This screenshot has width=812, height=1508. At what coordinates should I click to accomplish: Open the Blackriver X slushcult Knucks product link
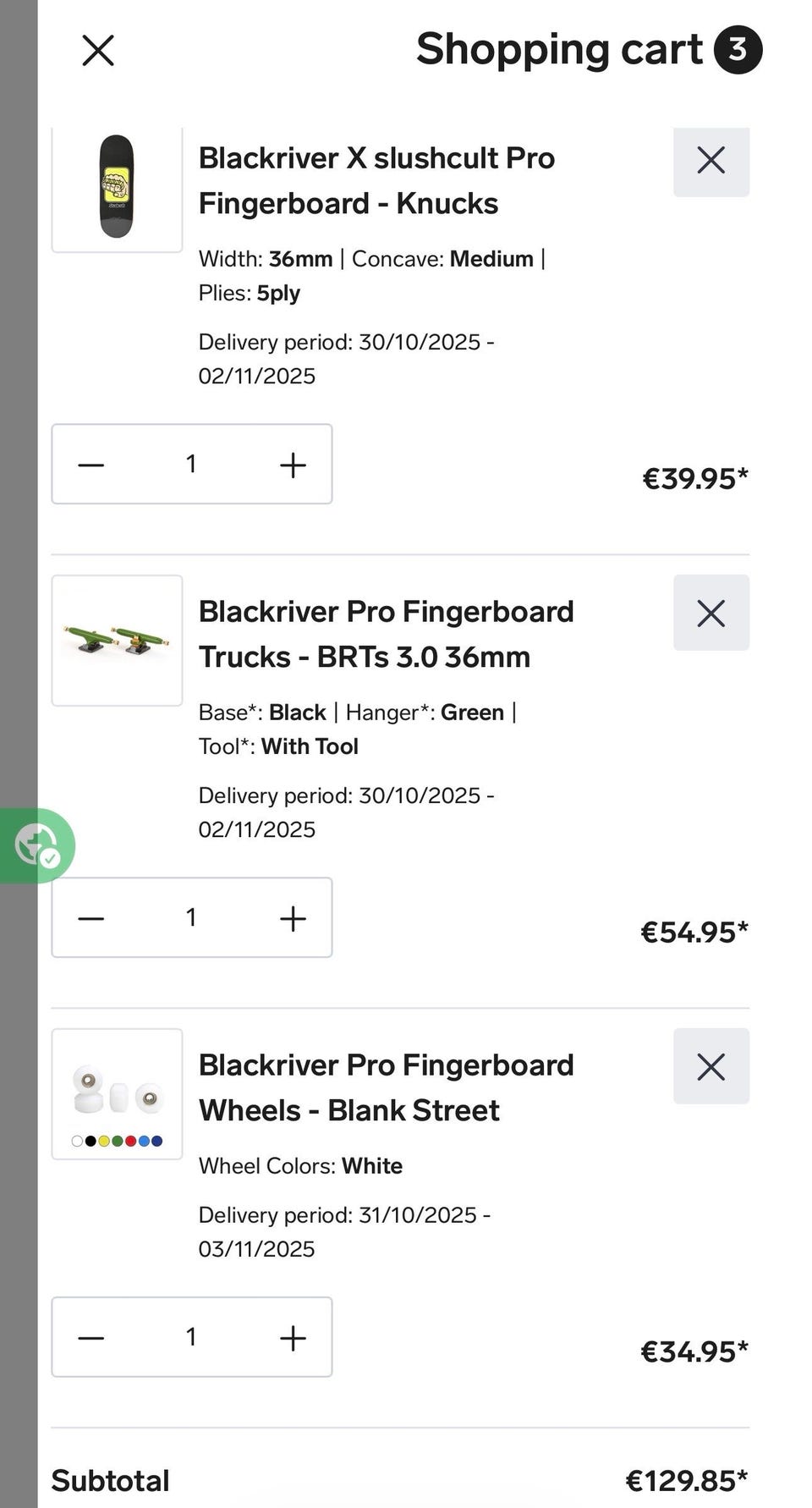pyautogui.click(x=376, y=181)
